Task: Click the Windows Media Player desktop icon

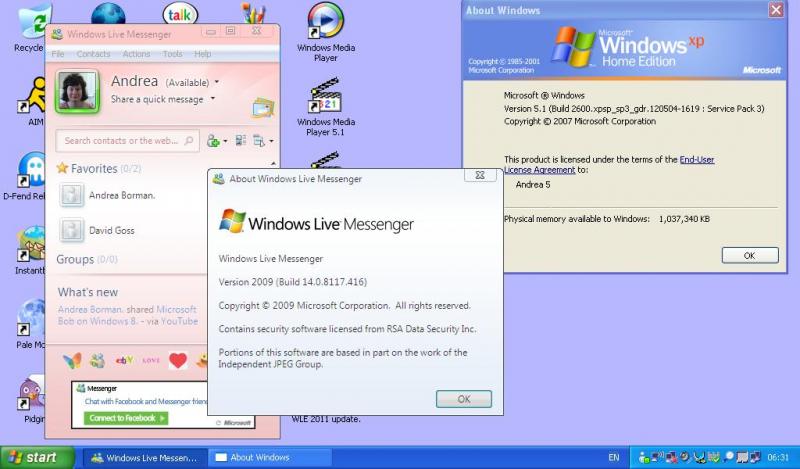Action: point(326,33)
